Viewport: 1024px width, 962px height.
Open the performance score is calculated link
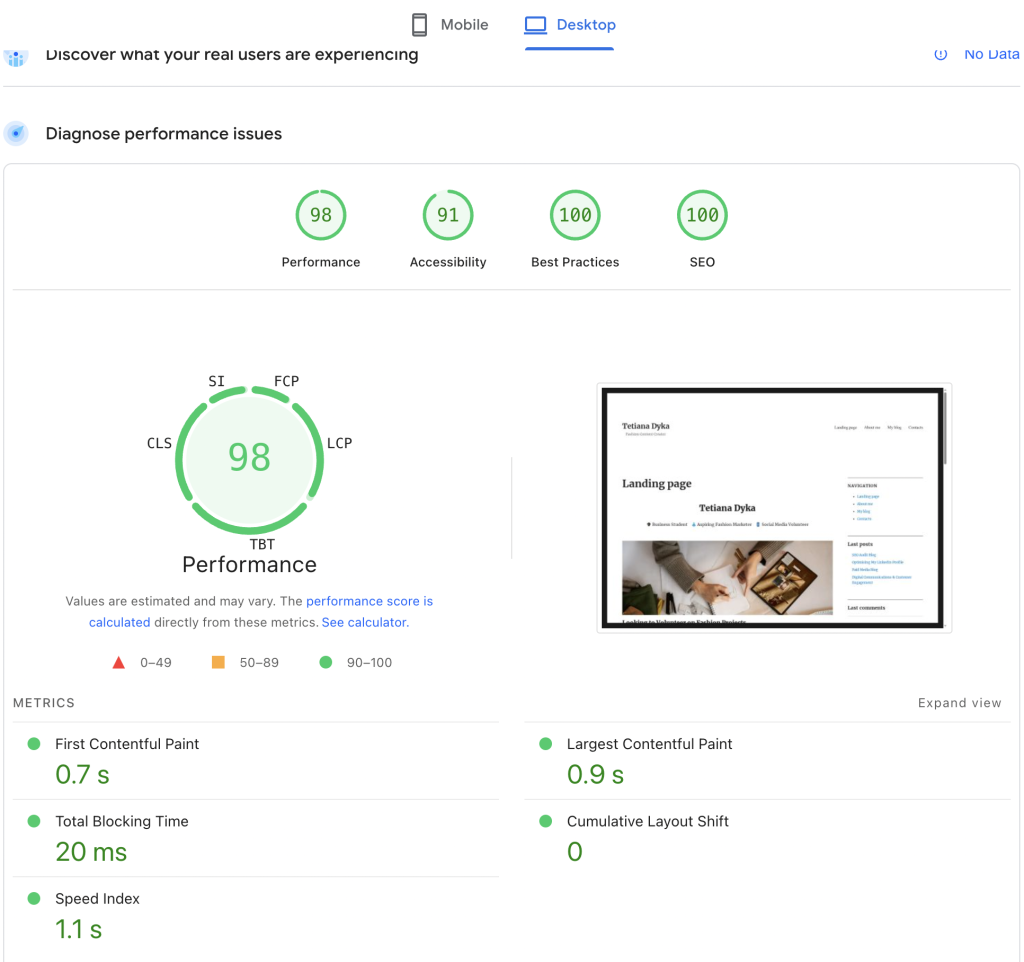click(x=369, y=601)
